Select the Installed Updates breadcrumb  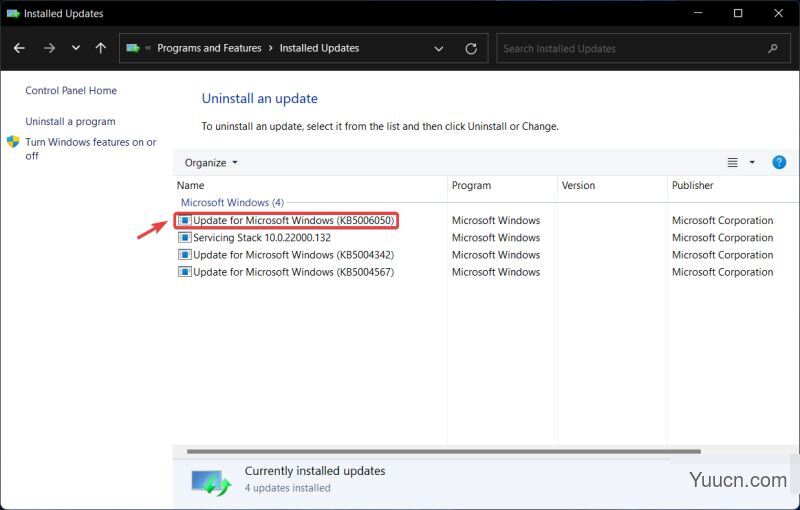pyautogui.click(x=319, y=48)
